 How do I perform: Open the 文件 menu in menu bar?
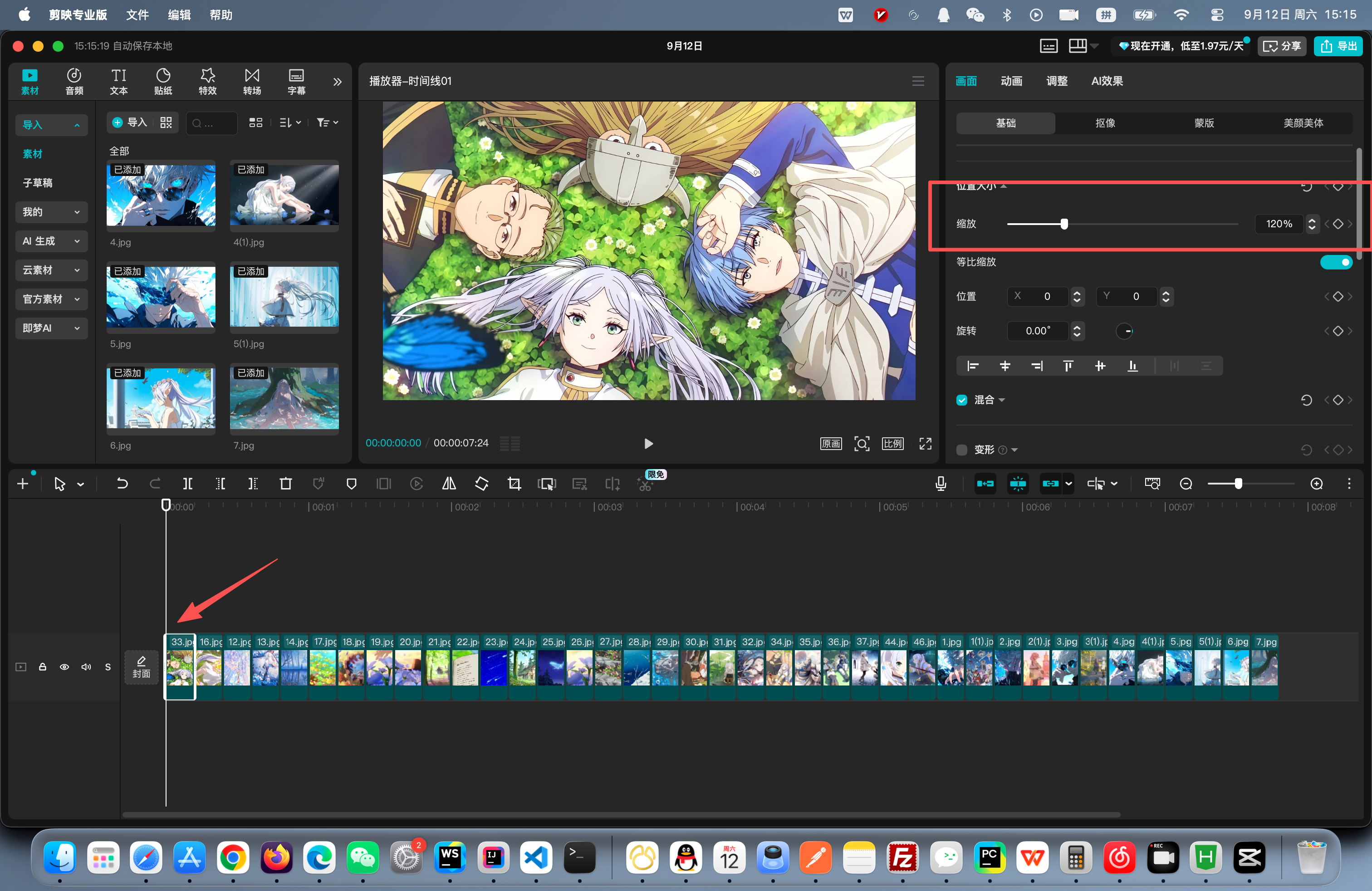coord(137,15)
